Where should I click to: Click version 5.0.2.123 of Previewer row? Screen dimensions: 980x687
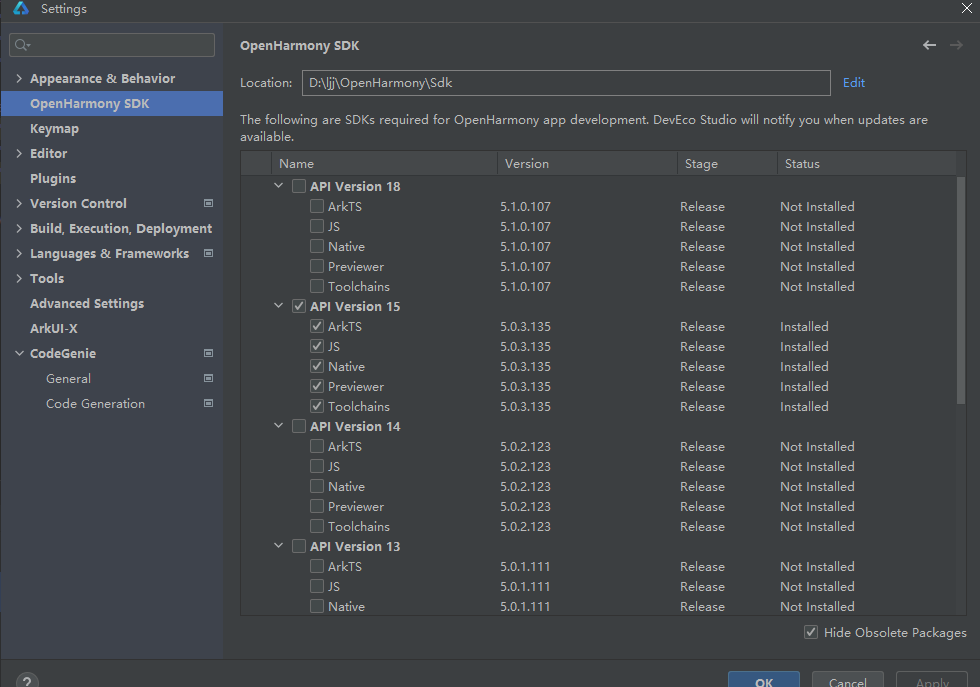pos(526,506)
